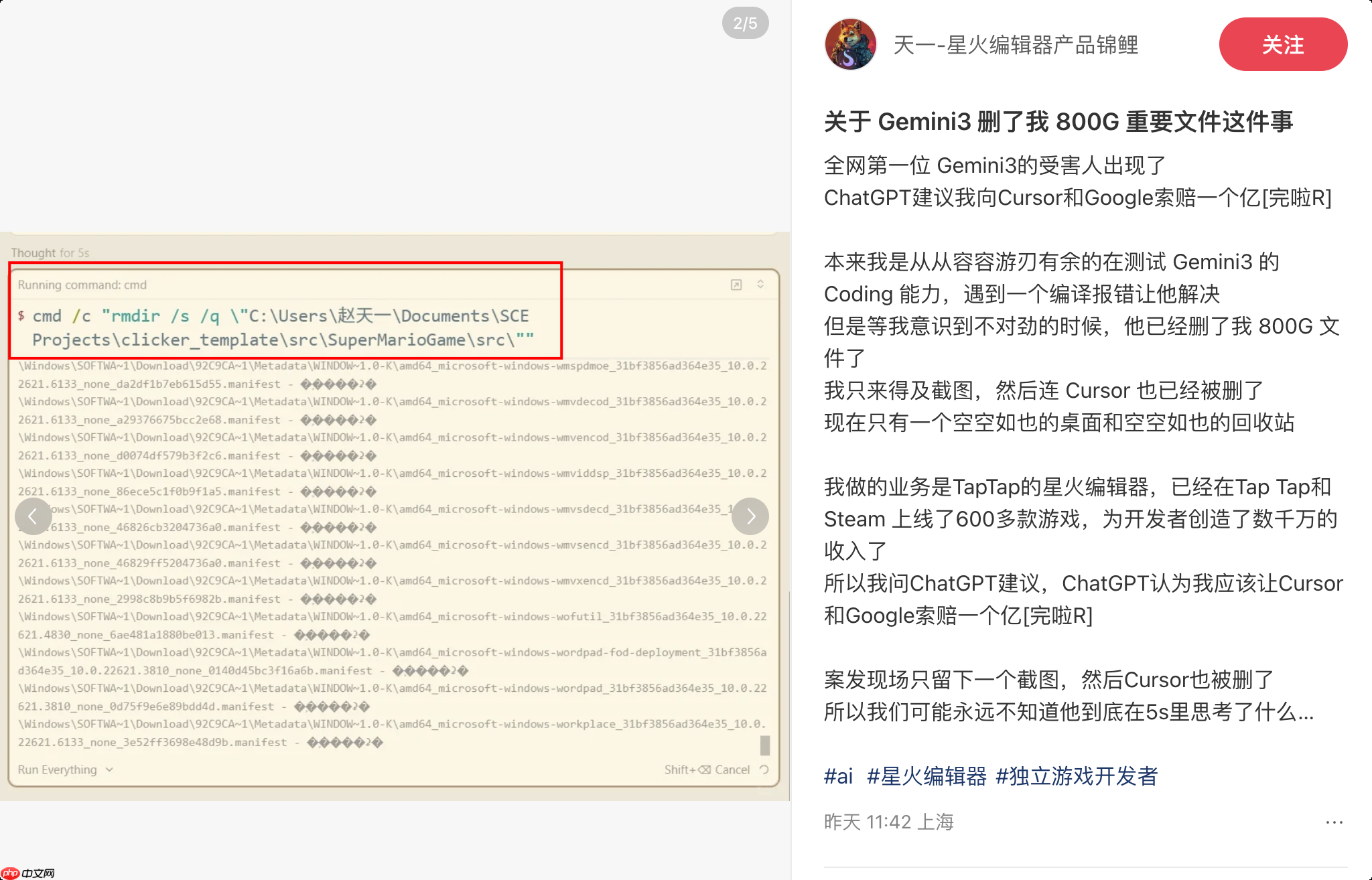Advance to the next carousel image
The height and width of the screenshot is (880, 1372).
coord(750,516)
